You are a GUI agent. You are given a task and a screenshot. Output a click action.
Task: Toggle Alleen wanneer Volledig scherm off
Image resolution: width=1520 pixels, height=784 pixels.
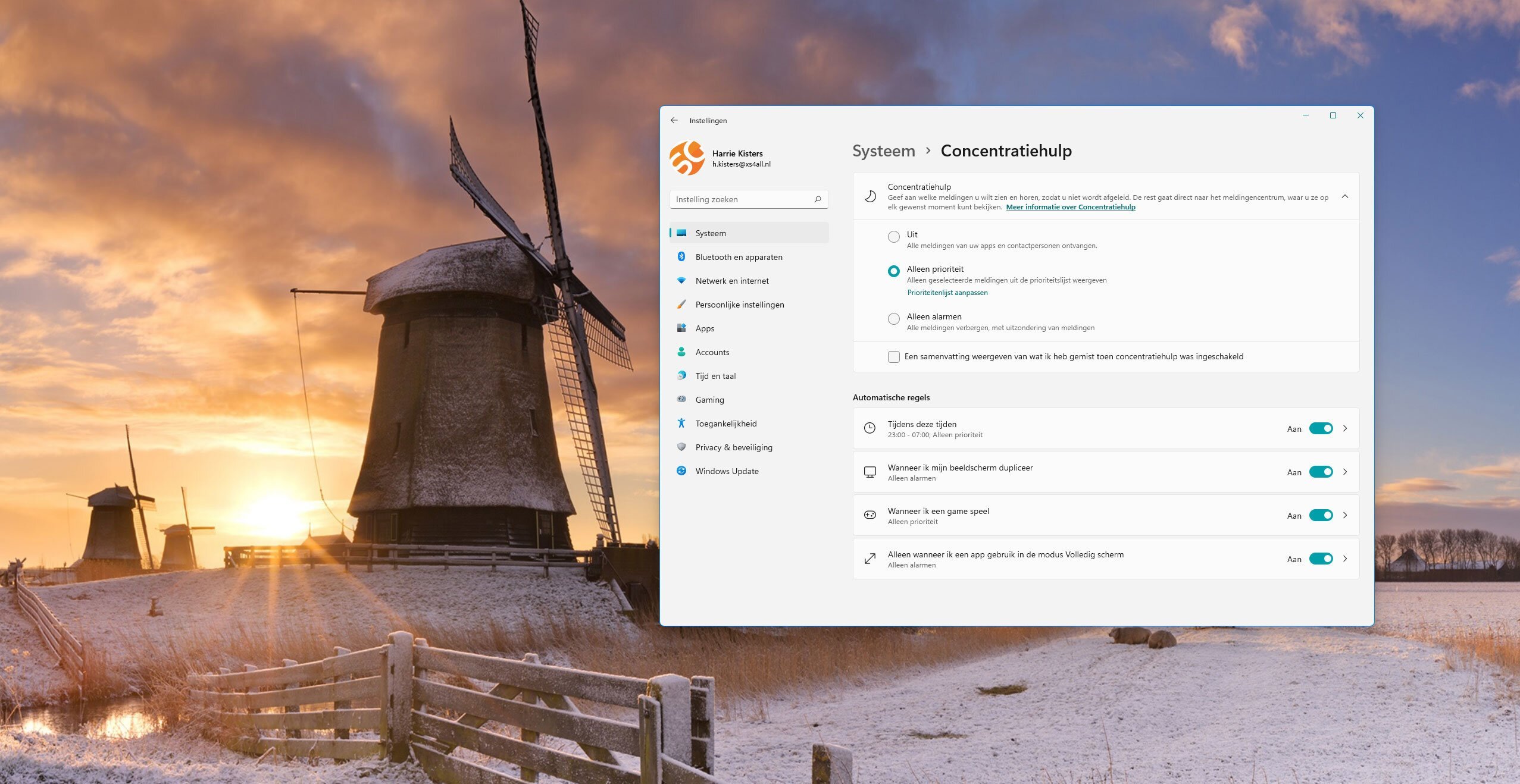[x=1321, y=558]
